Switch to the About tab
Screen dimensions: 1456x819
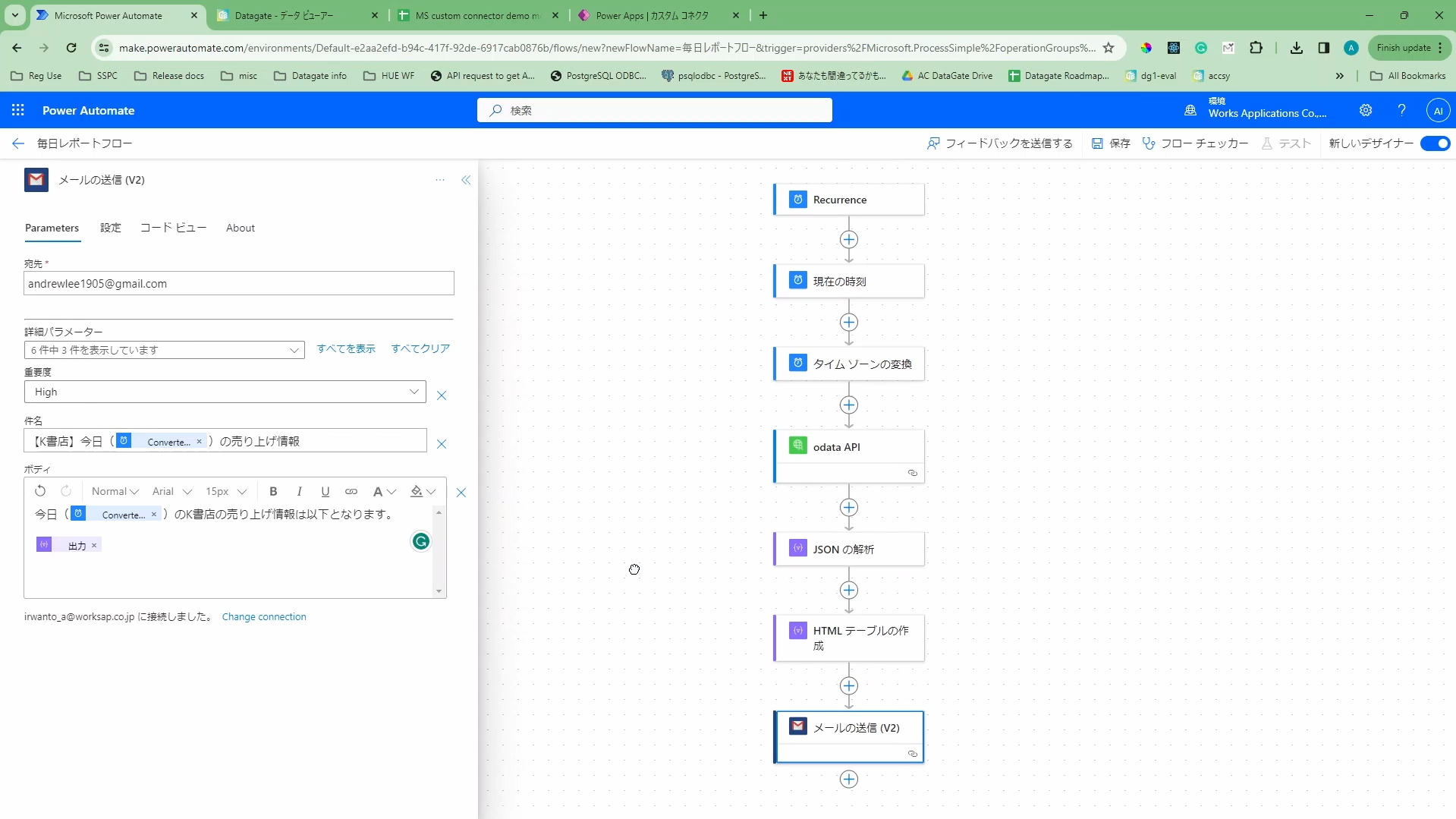tap(241, 228)
